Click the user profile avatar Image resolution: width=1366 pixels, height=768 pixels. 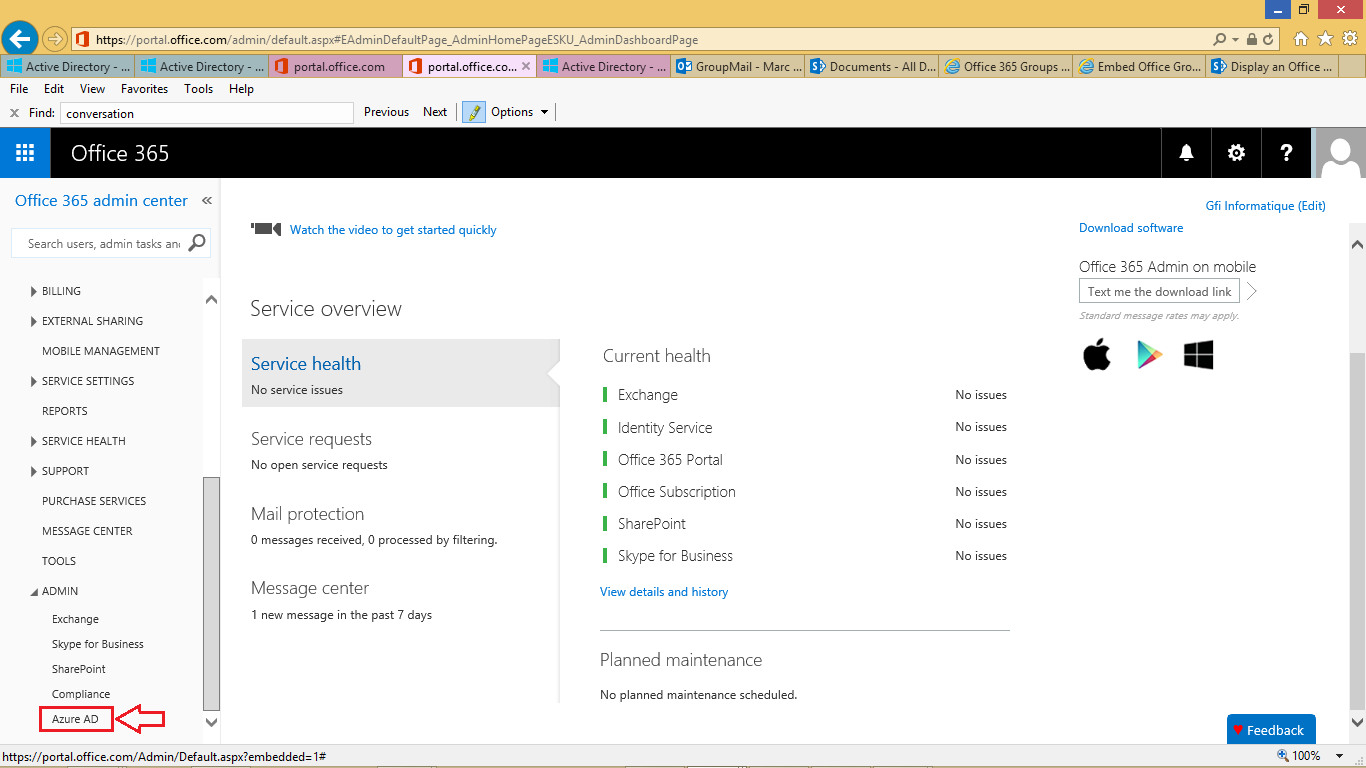pos(1340,153)
